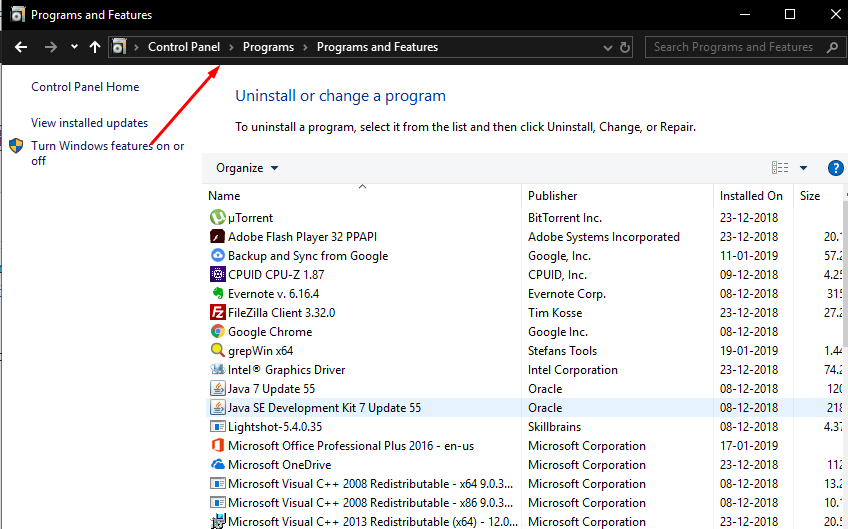Select Microsoft Office Professional Plus 2016 name
Screen dimensions: 848x529
(351, 446)
